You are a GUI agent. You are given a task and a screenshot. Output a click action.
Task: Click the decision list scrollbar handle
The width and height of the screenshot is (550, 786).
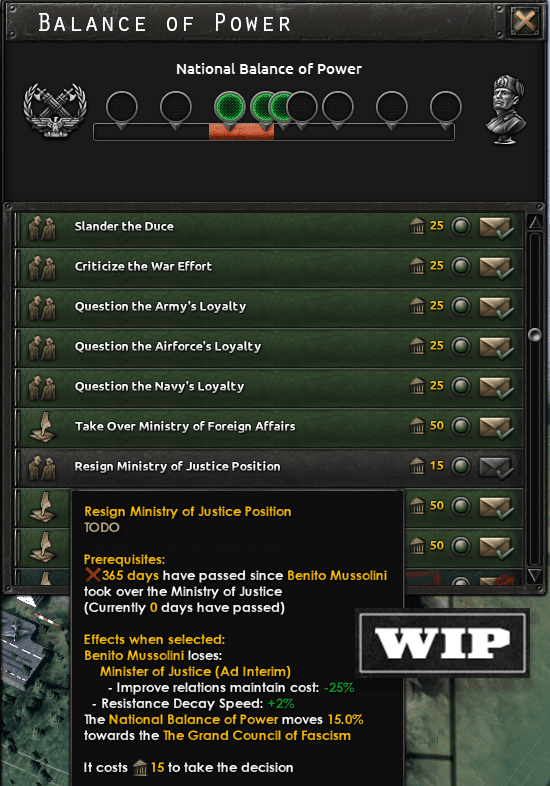[535, 334]
